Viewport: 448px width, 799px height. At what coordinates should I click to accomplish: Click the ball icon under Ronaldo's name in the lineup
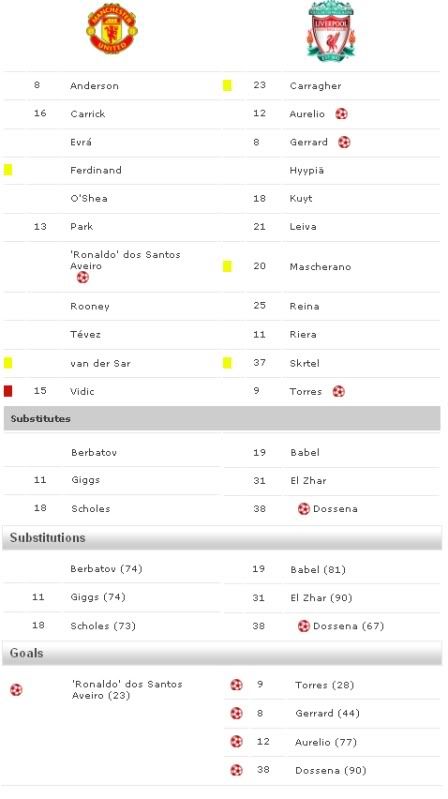coord(82,277)
